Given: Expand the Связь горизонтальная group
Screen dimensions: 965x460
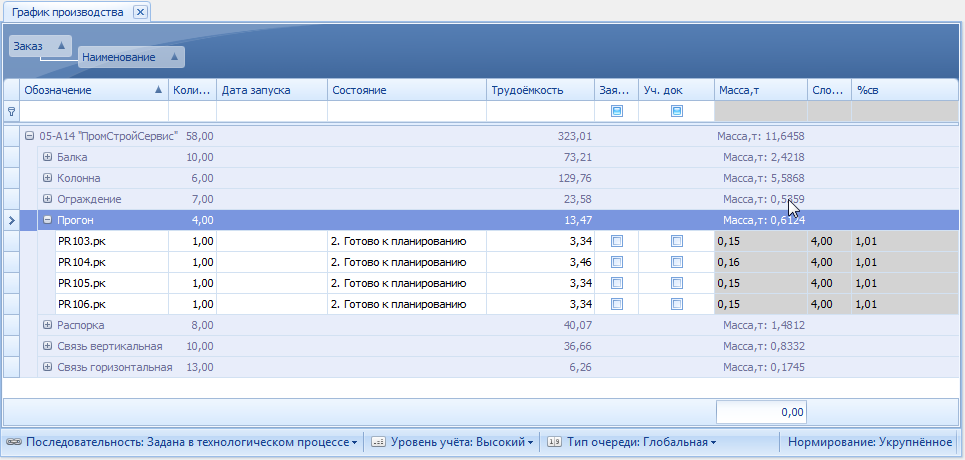Looking at the screenshot, I should pyautogui.click(x=47, y=367).
